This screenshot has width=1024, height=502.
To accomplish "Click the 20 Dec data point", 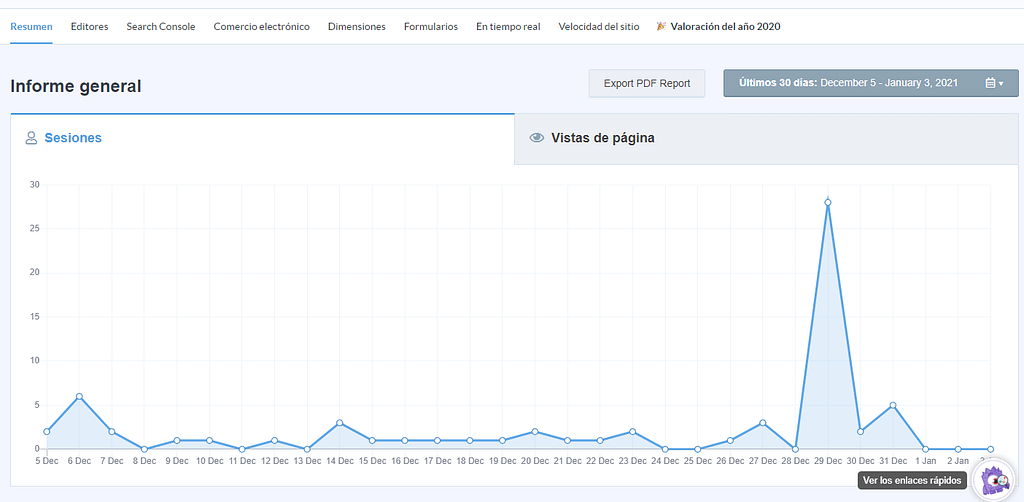I will [535, 431].
